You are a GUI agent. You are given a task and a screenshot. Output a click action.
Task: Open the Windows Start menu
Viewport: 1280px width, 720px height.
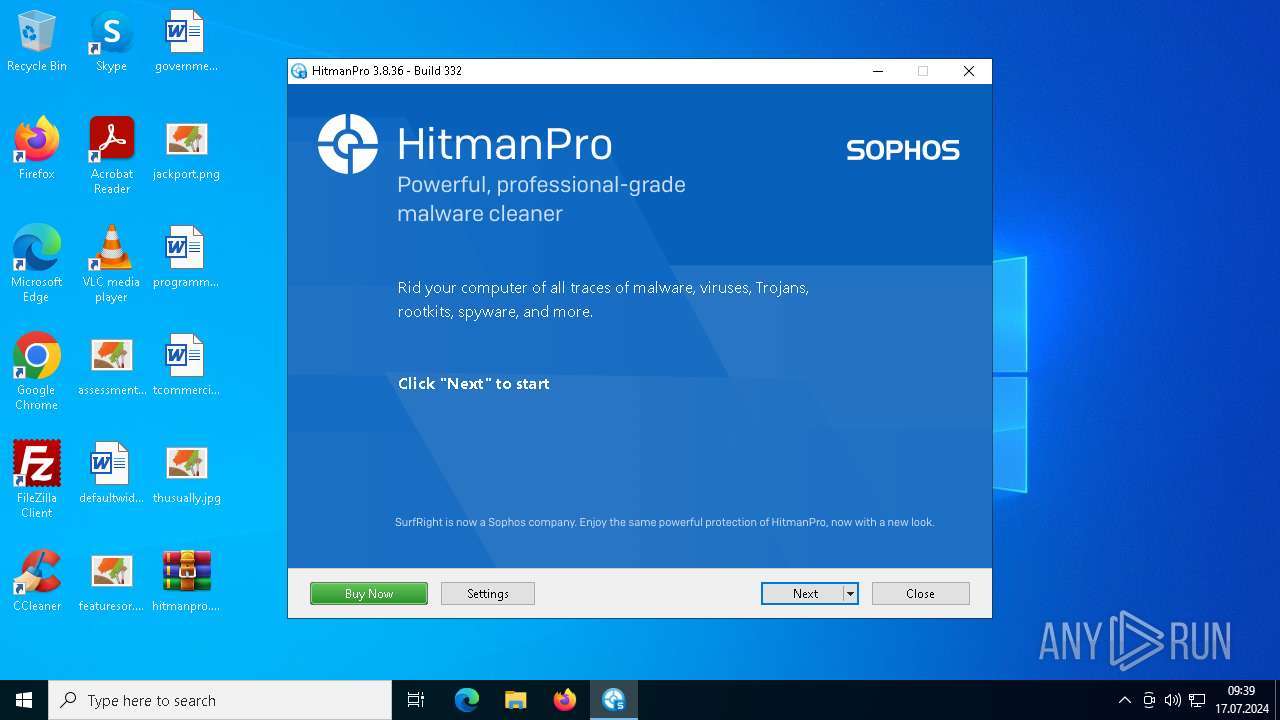[x=24, y=700]
